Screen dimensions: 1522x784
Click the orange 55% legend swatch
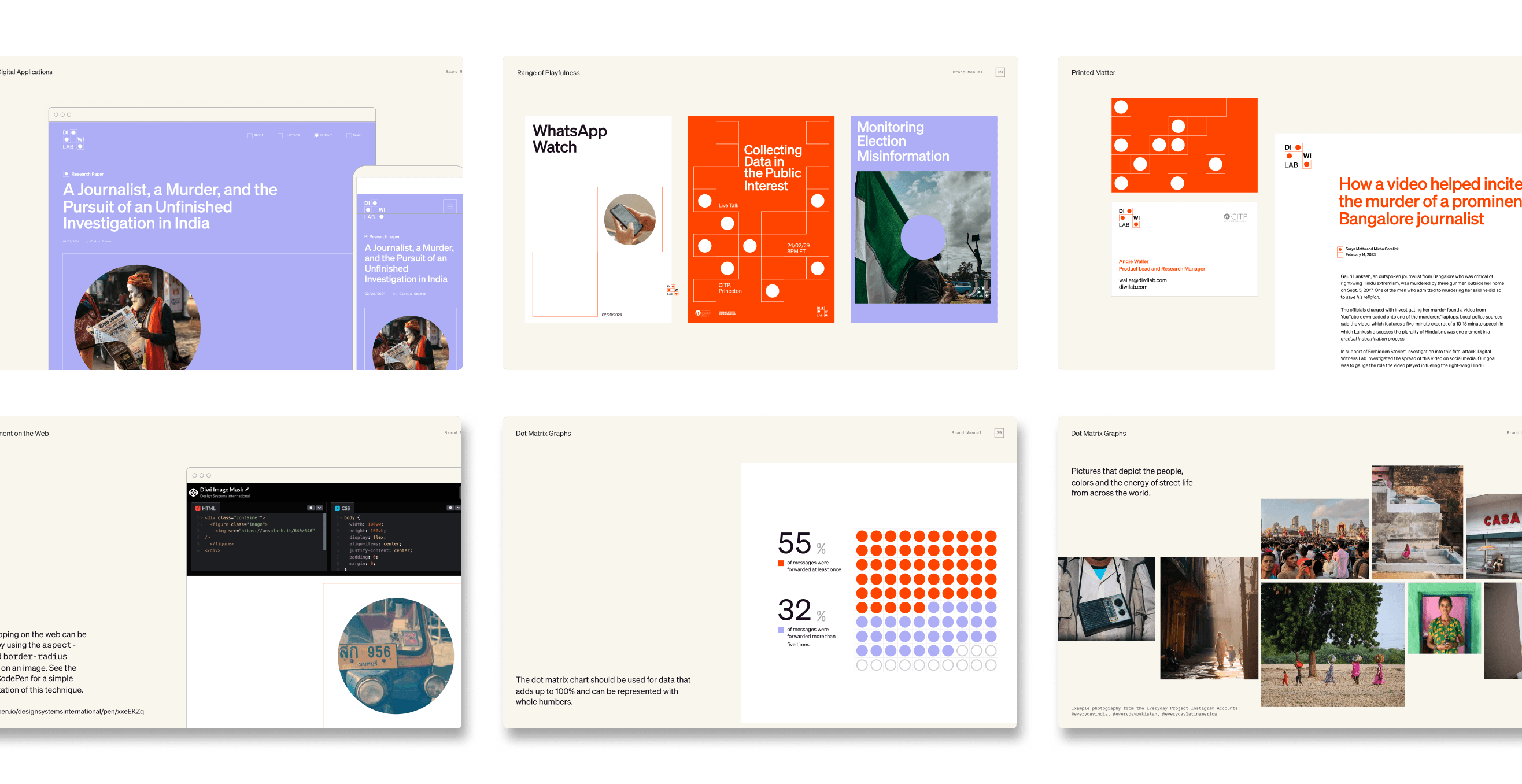pos(781,563)
